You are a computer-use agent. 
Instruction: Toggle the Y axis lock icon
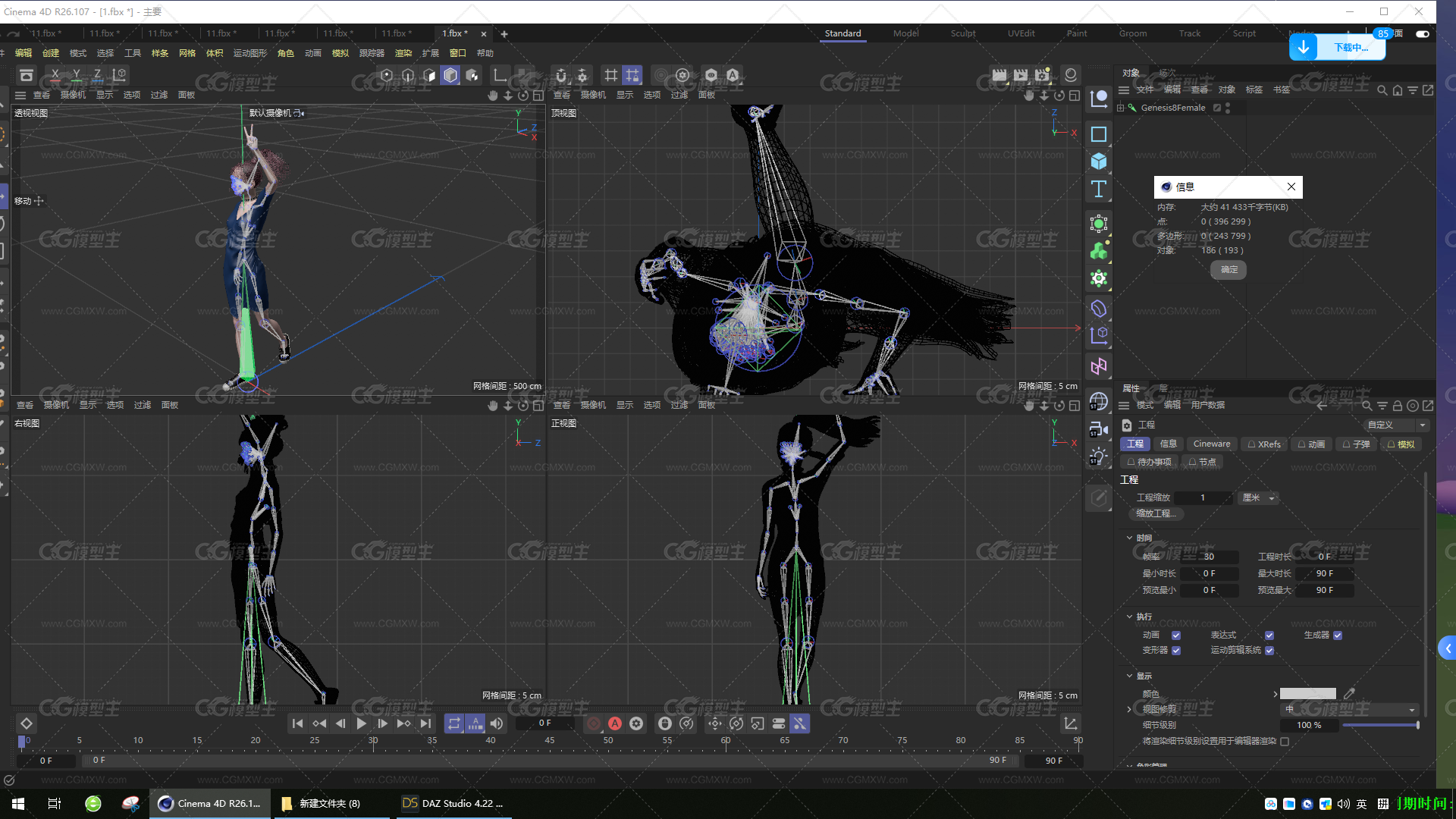[76, 75]
